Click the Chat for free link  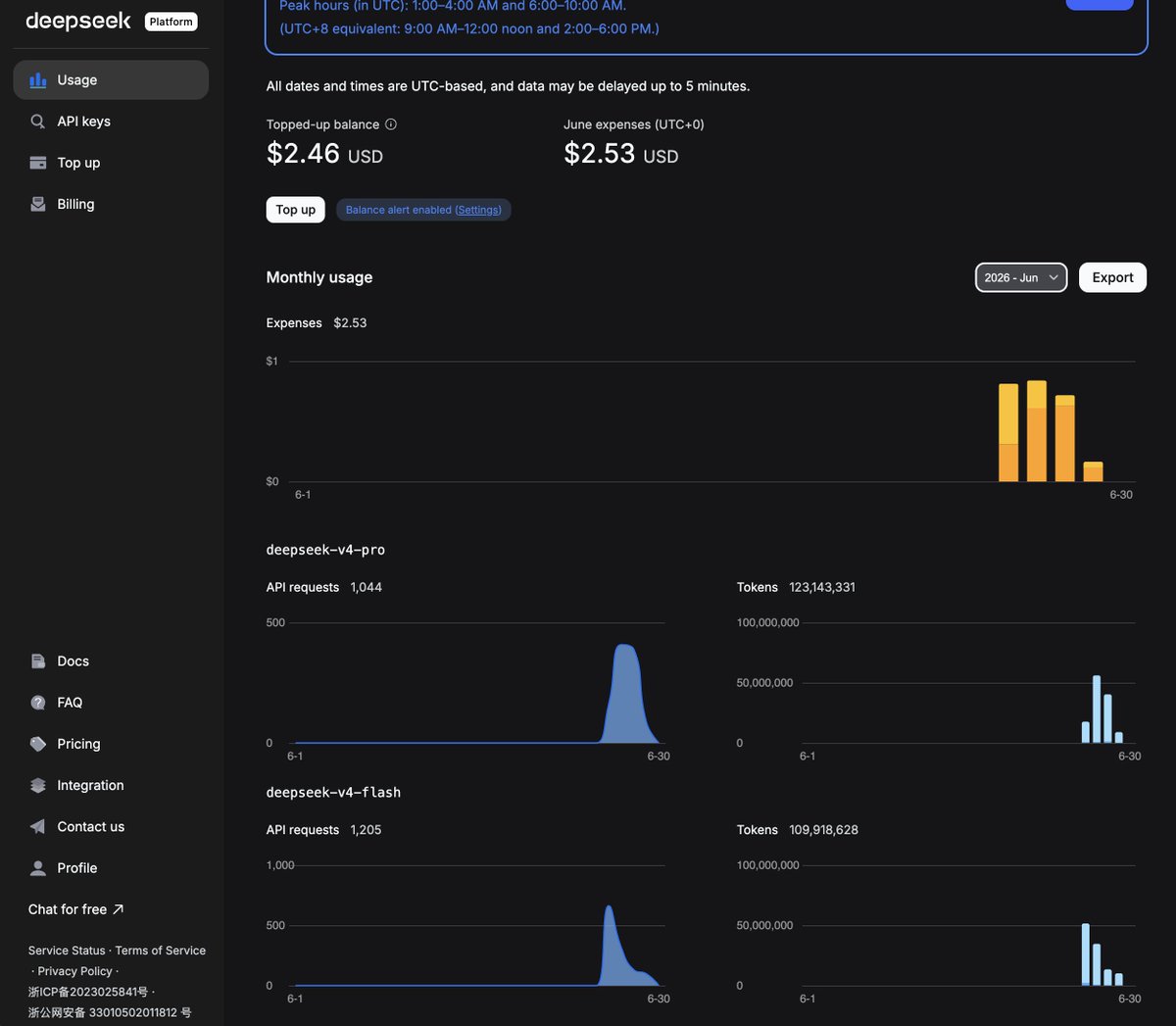pyautogui.click(x=76, y=909)
